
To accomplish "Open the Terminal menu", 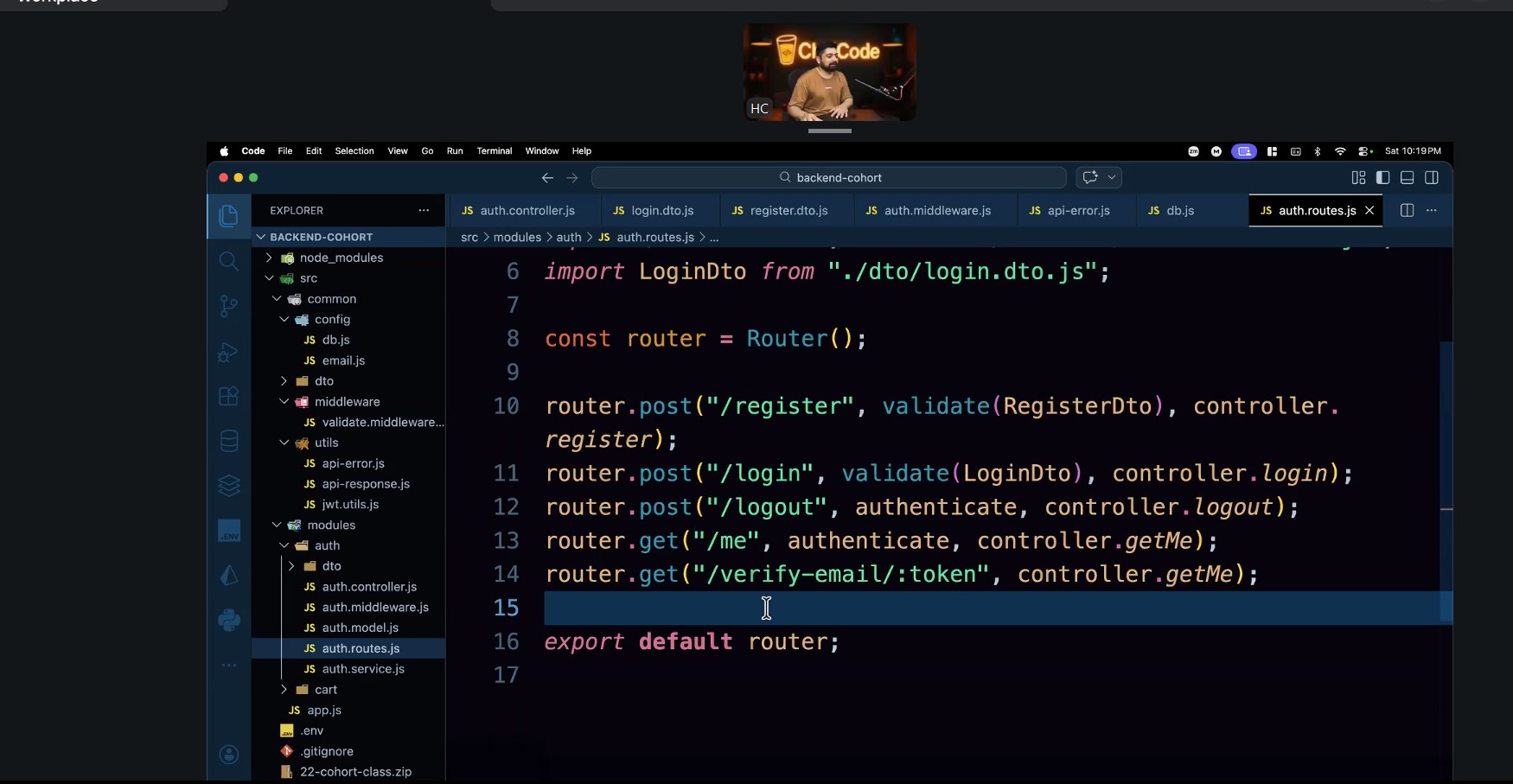I will [x=494, y=150].
